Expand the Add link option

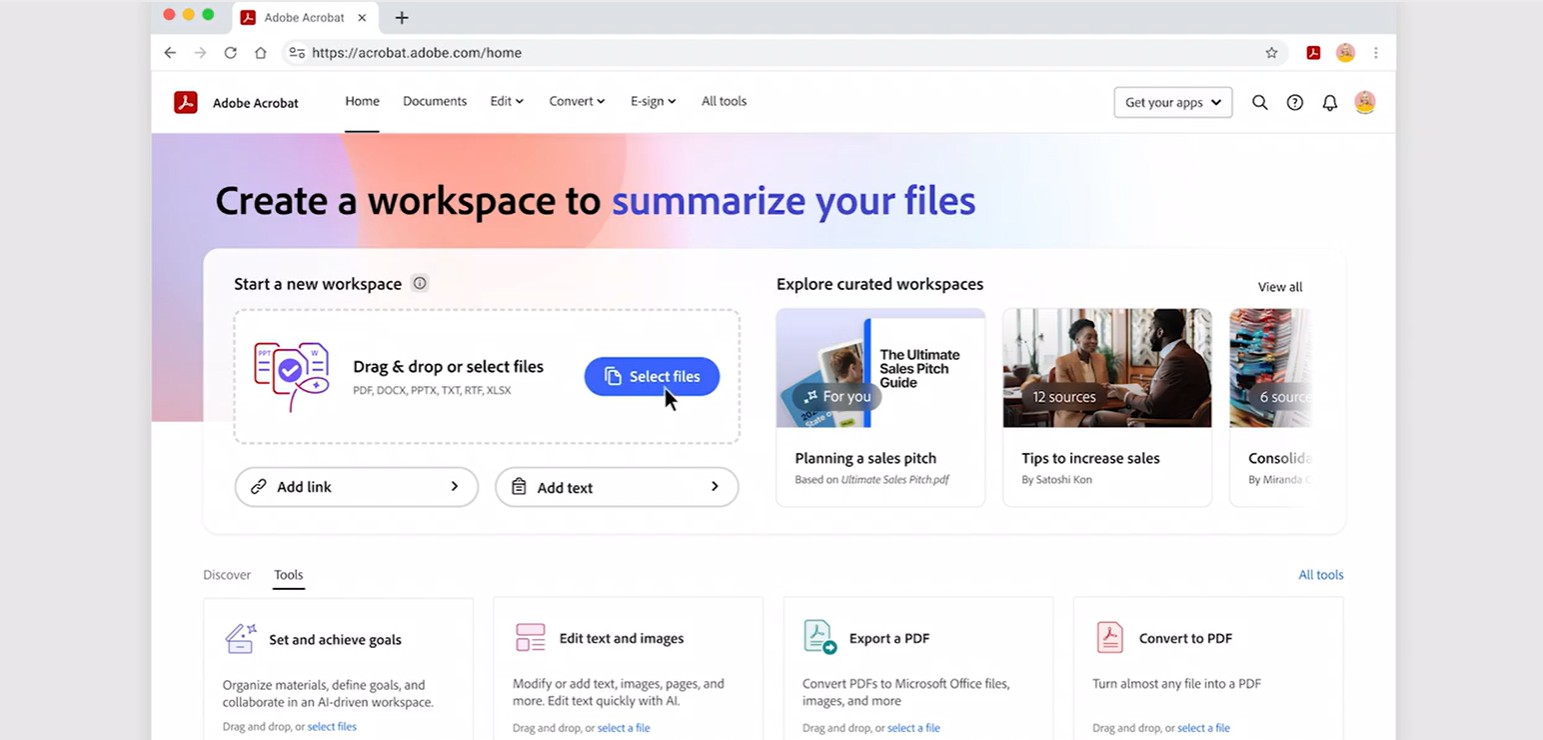click(356, 487)
